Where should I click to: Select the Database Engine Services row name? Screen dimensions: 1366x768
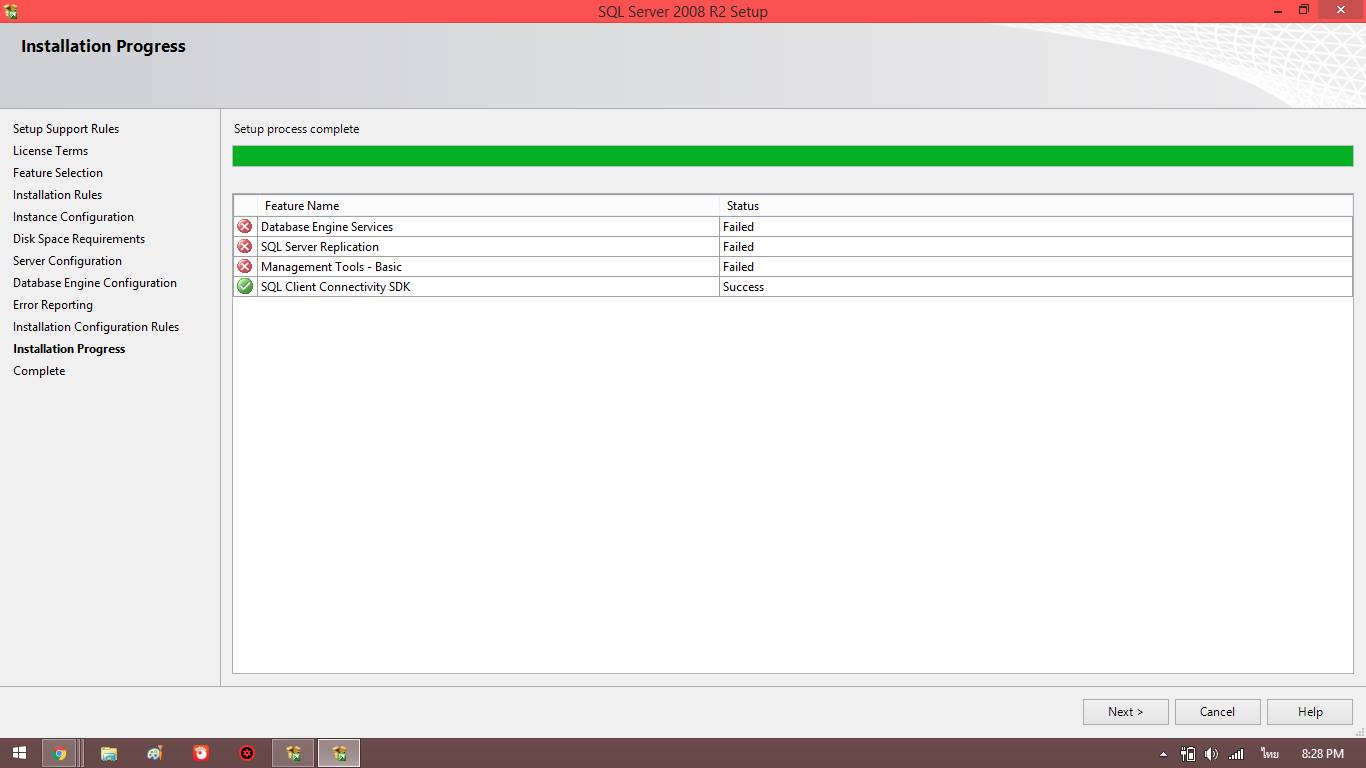click(327, 227)
